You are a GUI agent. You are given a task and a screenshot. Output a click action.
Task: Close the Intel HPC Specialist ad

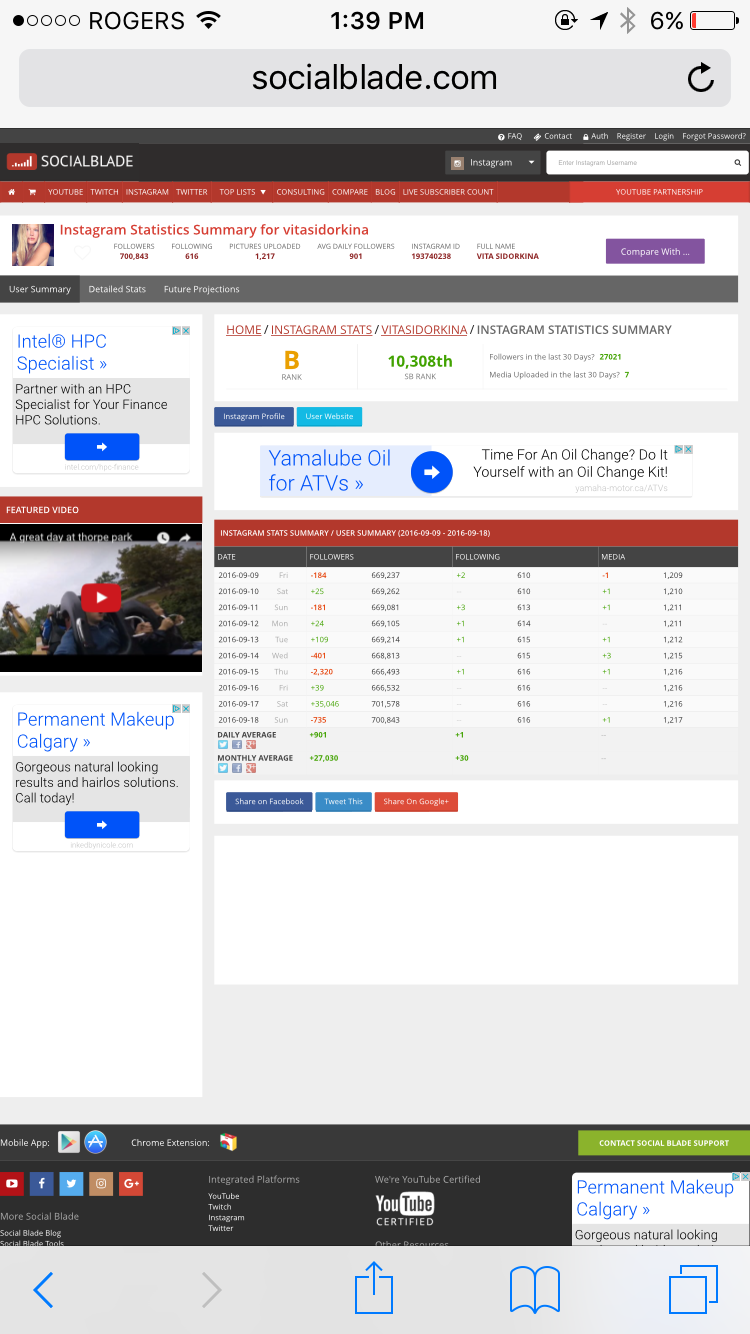click(x=185, y=331)
